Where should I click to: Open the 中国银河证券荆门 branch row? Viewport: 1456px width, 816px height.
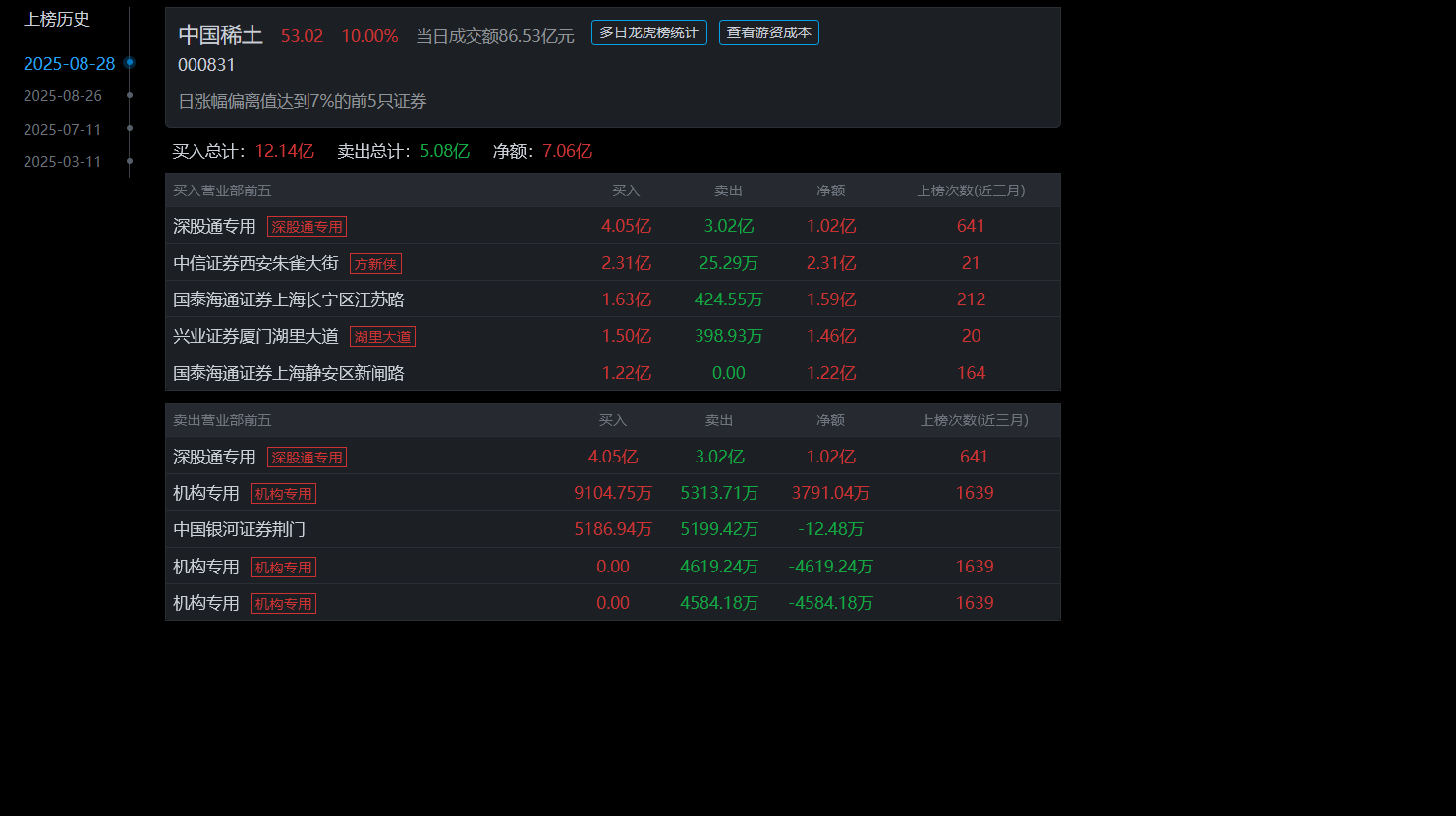pyautogui.click(x=612, y=529)
